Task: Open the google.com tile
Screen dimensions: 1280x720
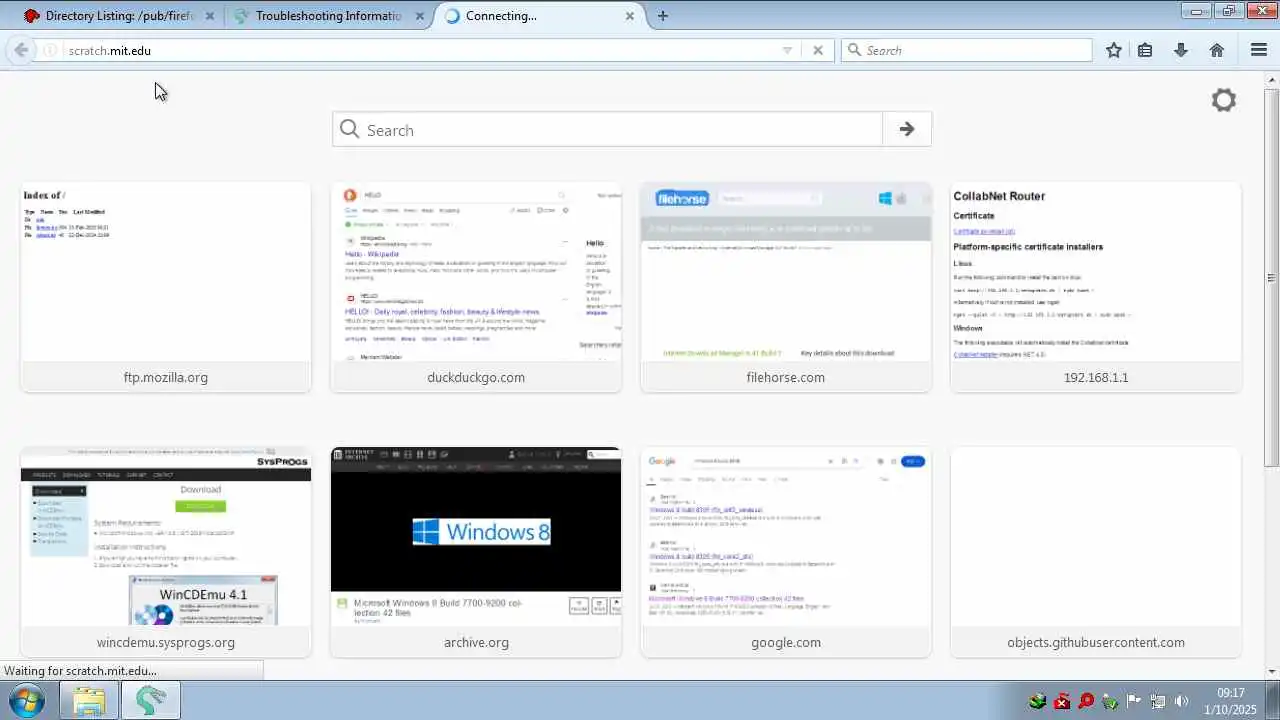Action: point(786,552)
